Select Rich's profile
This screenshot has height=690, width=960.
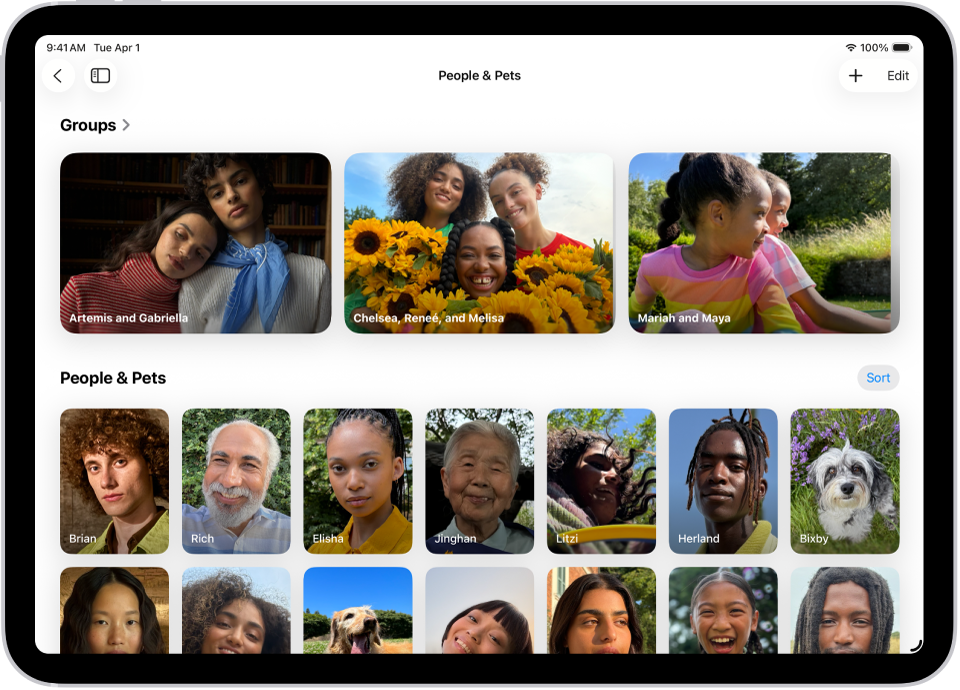236,481
